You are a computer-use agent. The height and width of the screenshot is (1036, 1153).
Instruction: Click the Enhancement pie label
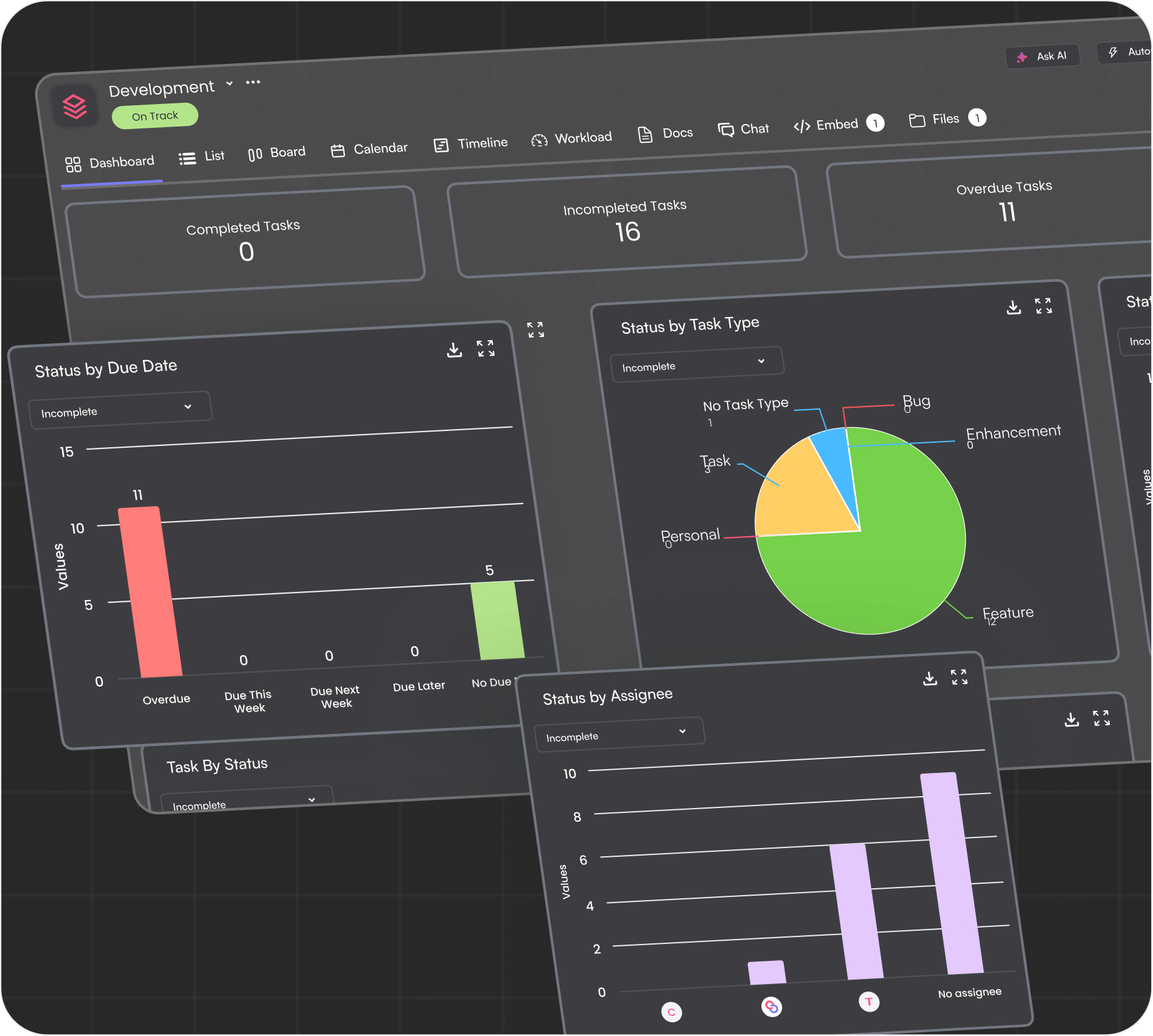tap(1013, 433)
